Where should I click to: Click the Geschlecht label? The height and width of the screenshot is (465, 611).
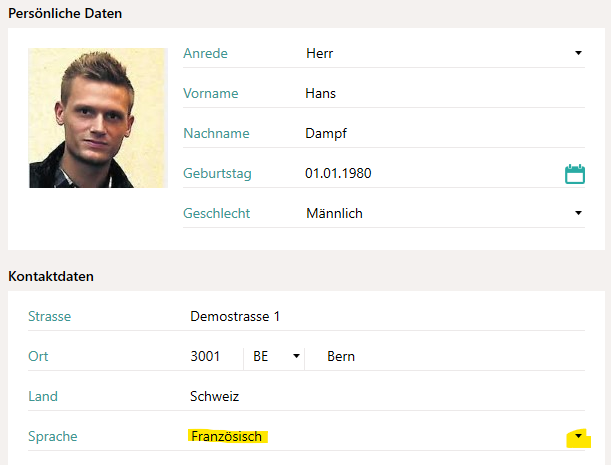pos(217,214)
